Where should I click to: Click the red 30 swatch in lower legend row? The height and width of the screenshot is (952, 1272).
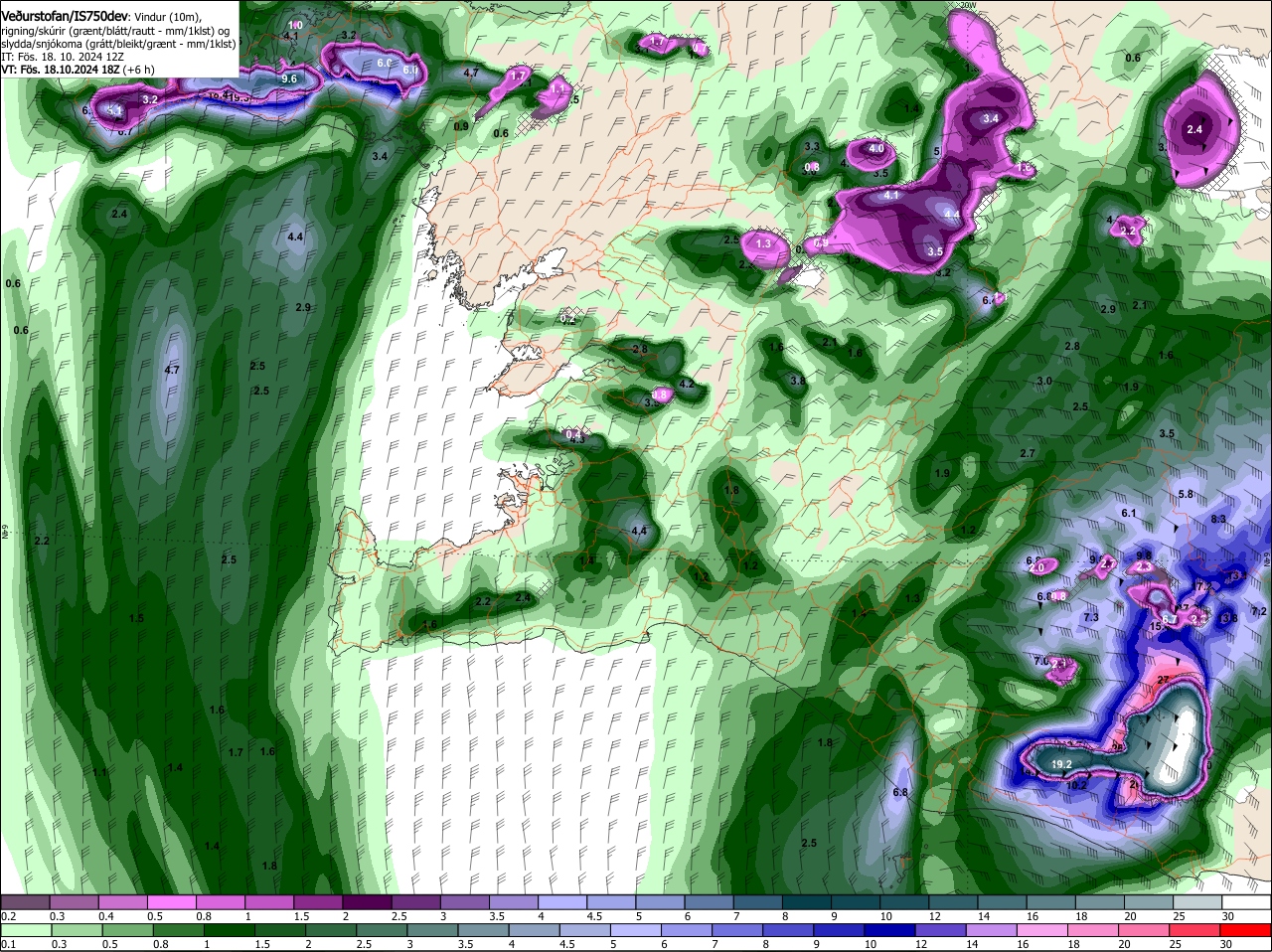(1246, 930)
